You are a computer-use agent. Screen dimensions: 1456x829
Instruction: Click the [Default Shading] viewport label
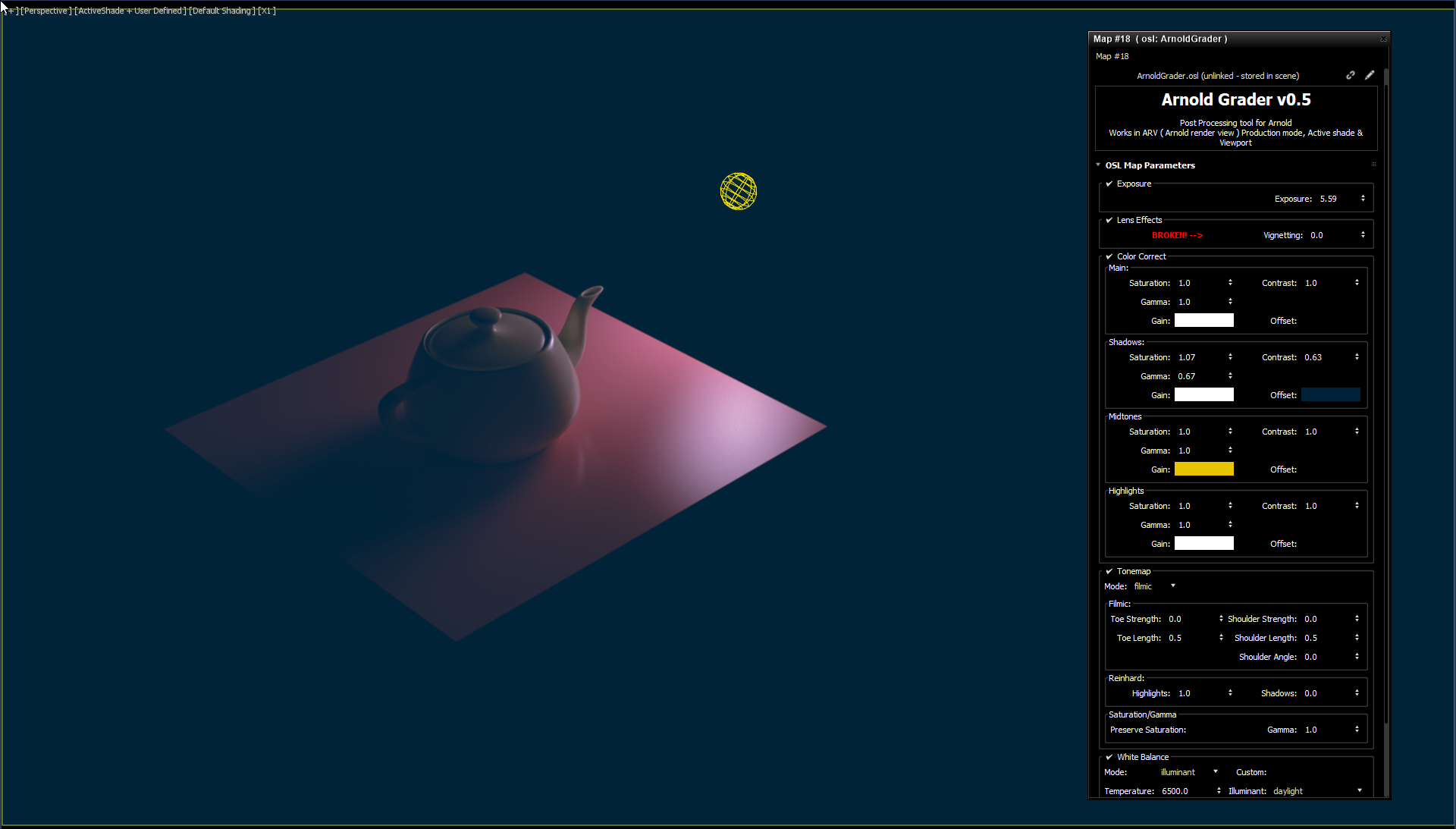(224, 11)
